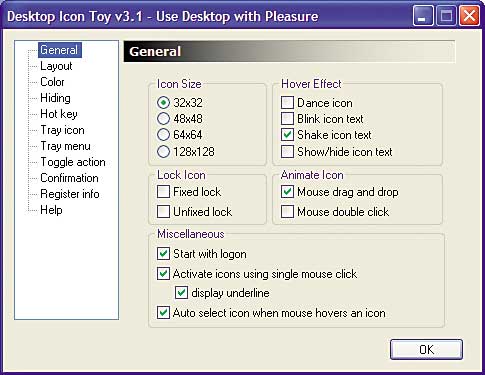Close the Desktop Icon Toy window
The height and width of the screenshot is (375, 485).
click(469, 16)
